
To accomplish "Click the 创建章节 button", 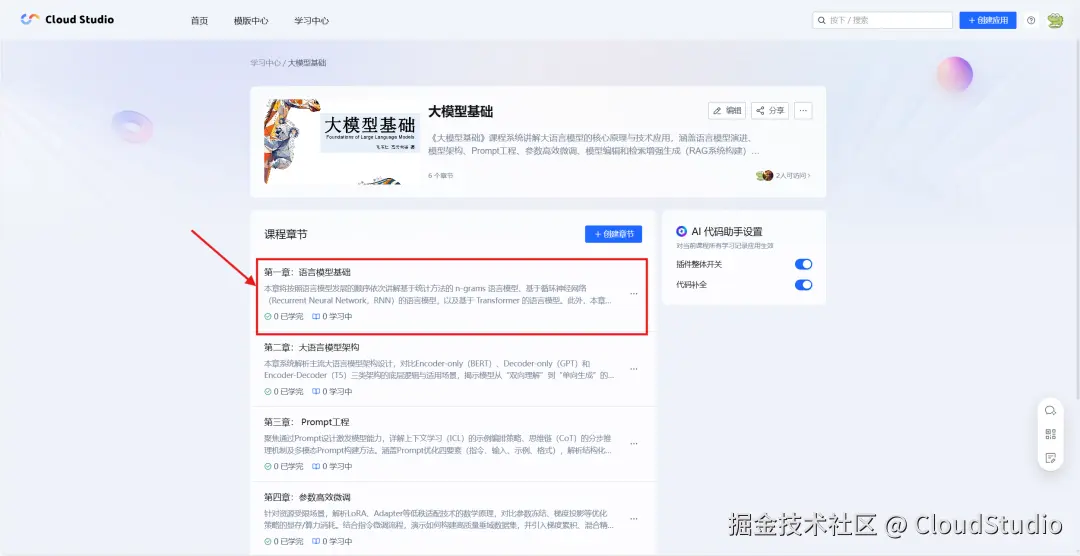I will point(613,234).
